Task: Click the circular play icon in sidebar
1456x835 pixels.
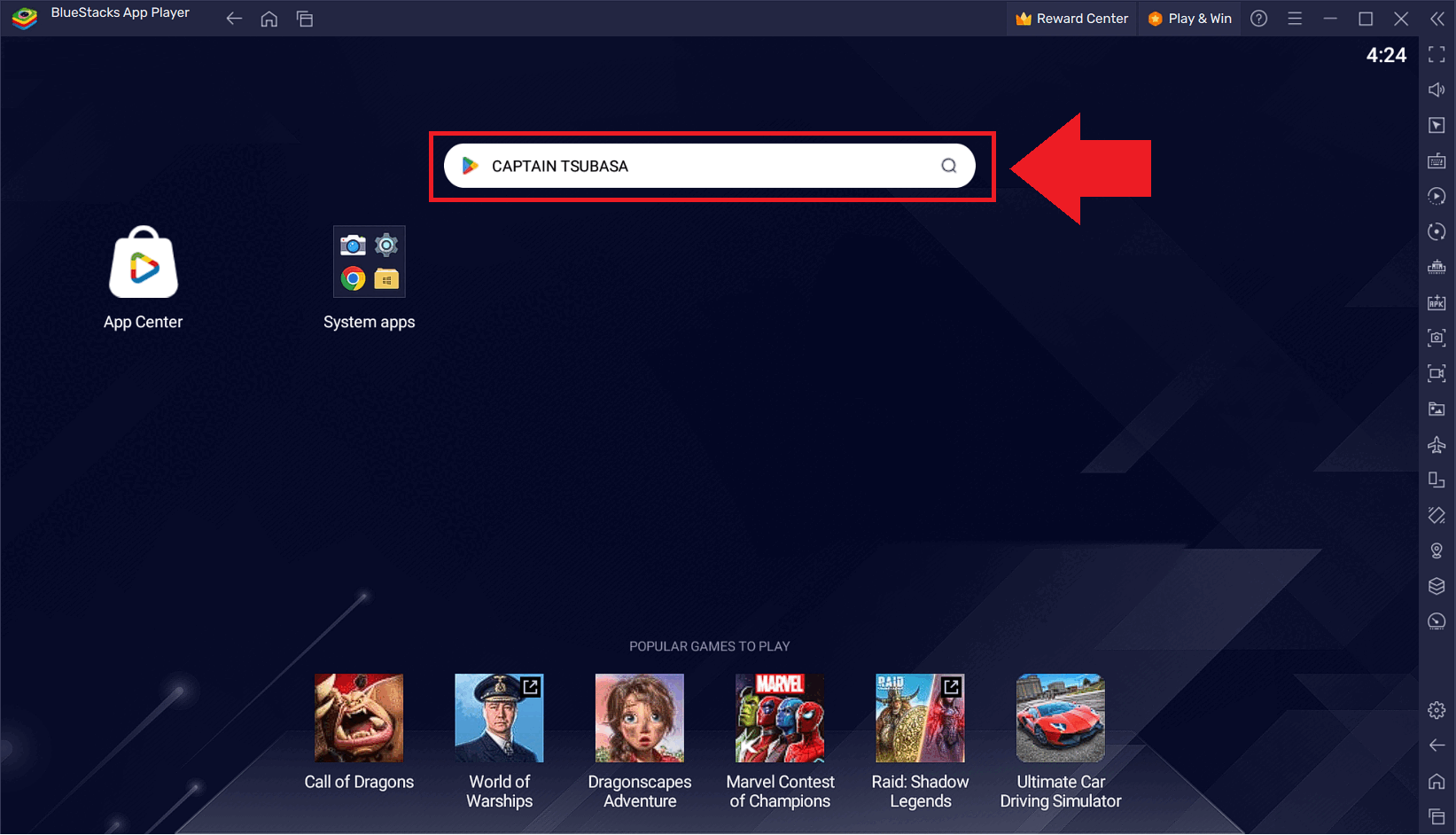Action: point(1437,196)
